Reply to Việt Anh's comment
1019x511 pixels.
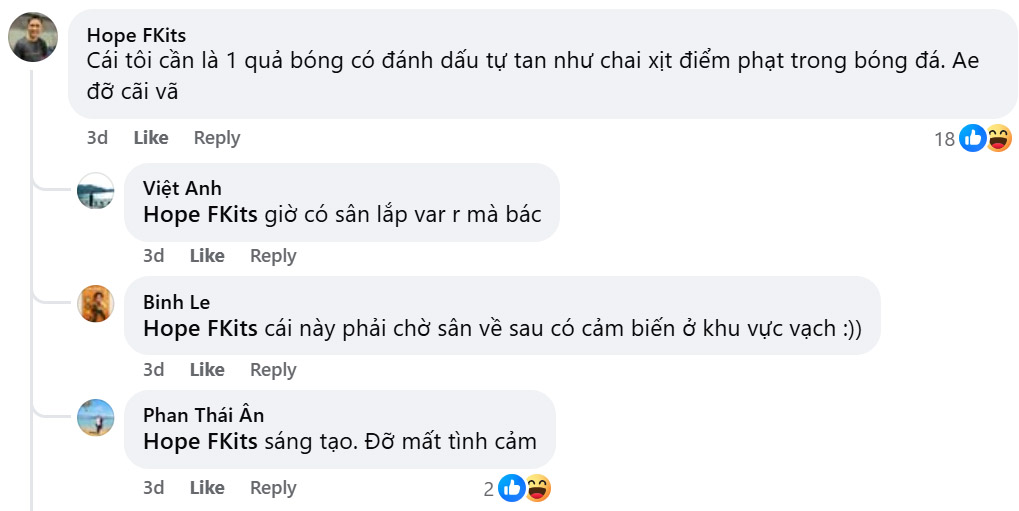point(273,256)
